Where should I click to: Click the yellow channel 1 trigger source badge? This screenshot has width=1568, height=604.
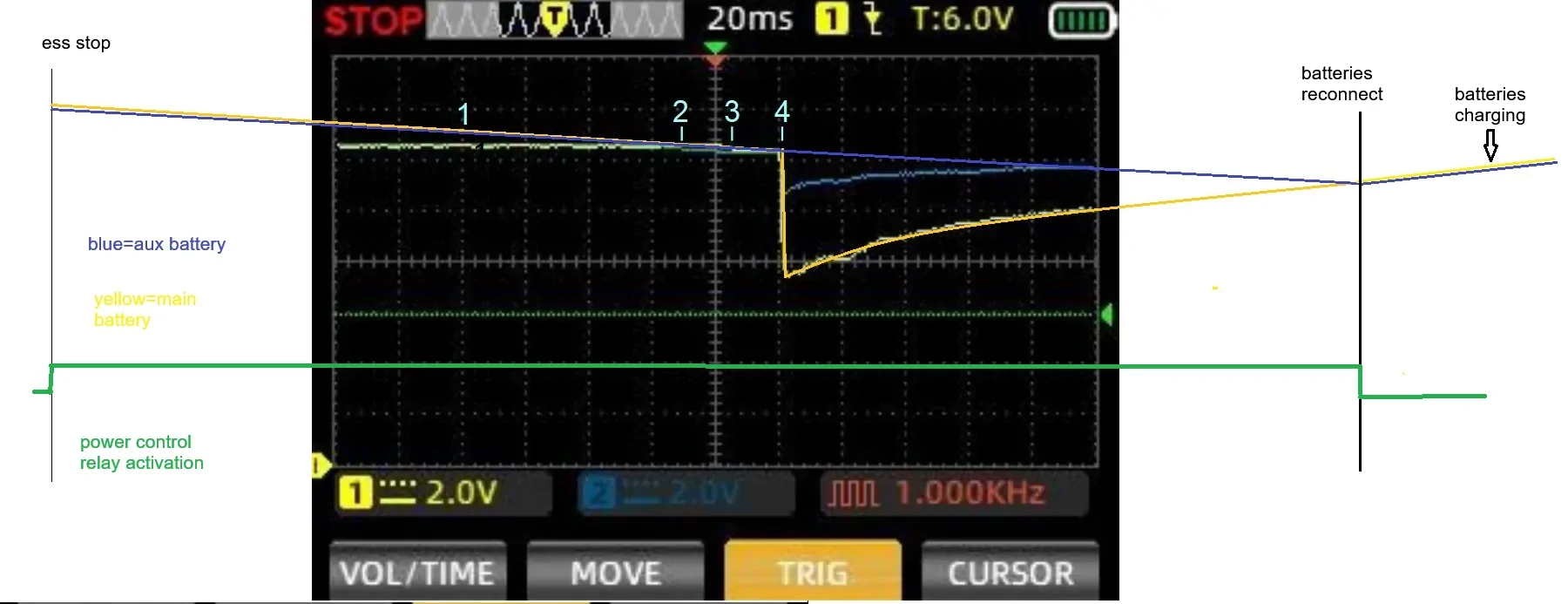(x=831, y=18)
